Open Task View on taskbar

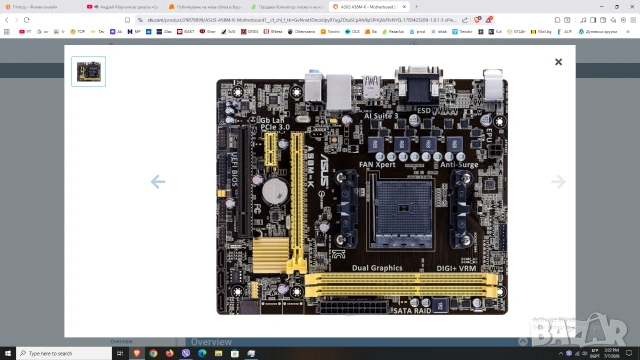(120, 353)
